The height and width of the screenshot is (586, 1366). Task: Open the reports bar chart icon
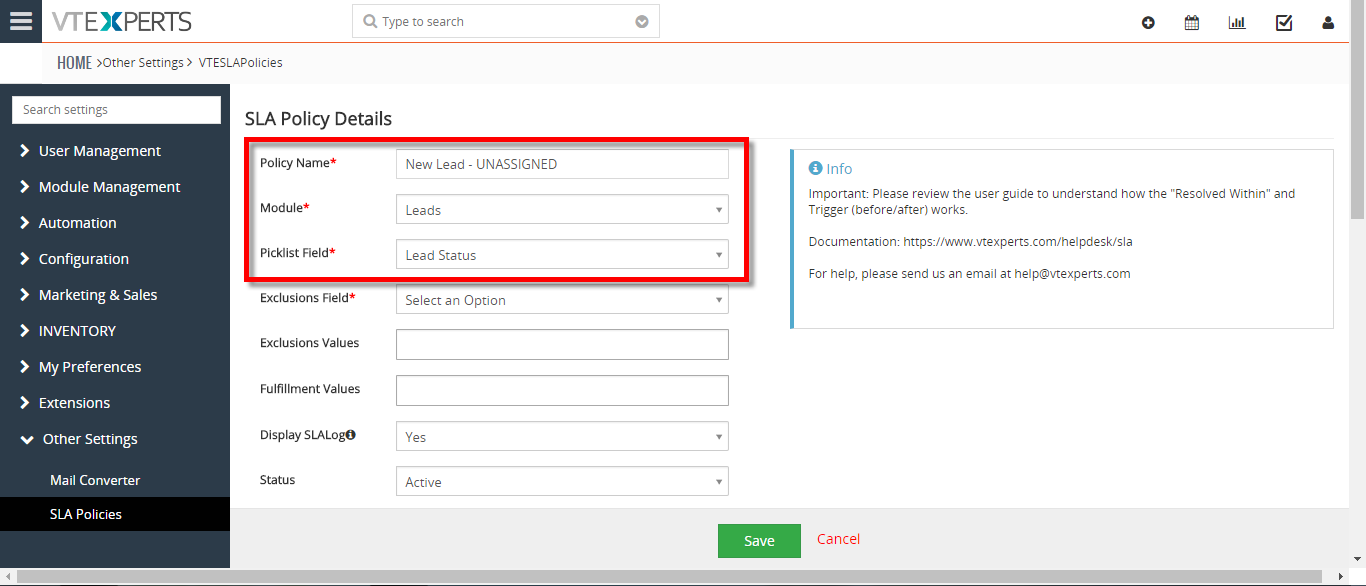[x=1237, y=23]
